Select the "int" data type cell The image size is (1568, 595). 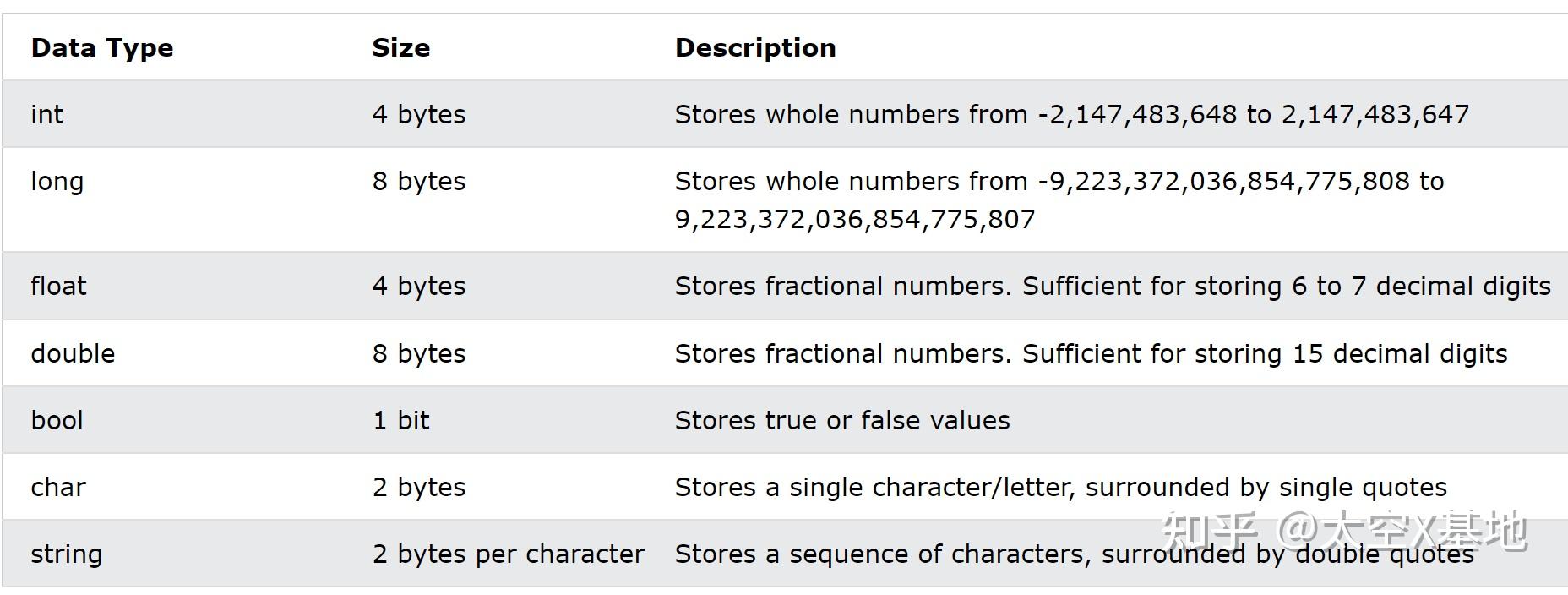pos(47,115)
